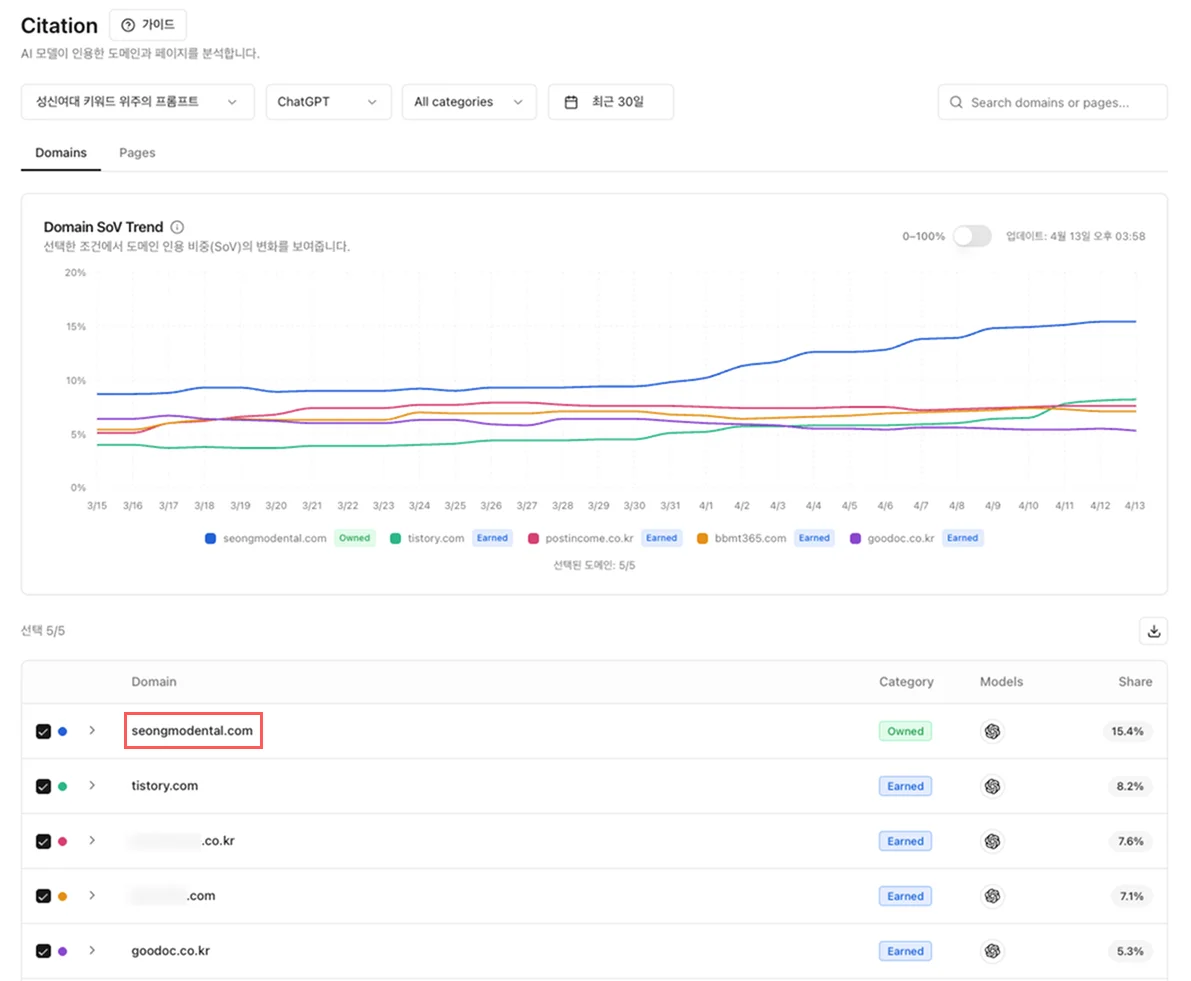Image resolution: width=1191 pixels, height=981 pixels.
Task: Click the ChatGPT model icon for goodoc.co.kr
Action: click(x=992, y=951)
